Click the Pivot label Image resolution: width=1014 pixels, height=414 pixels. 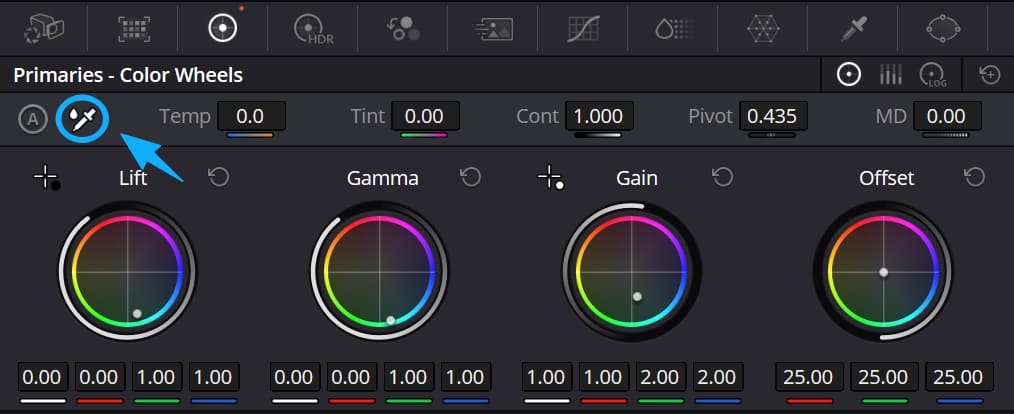tap(711, 116)
